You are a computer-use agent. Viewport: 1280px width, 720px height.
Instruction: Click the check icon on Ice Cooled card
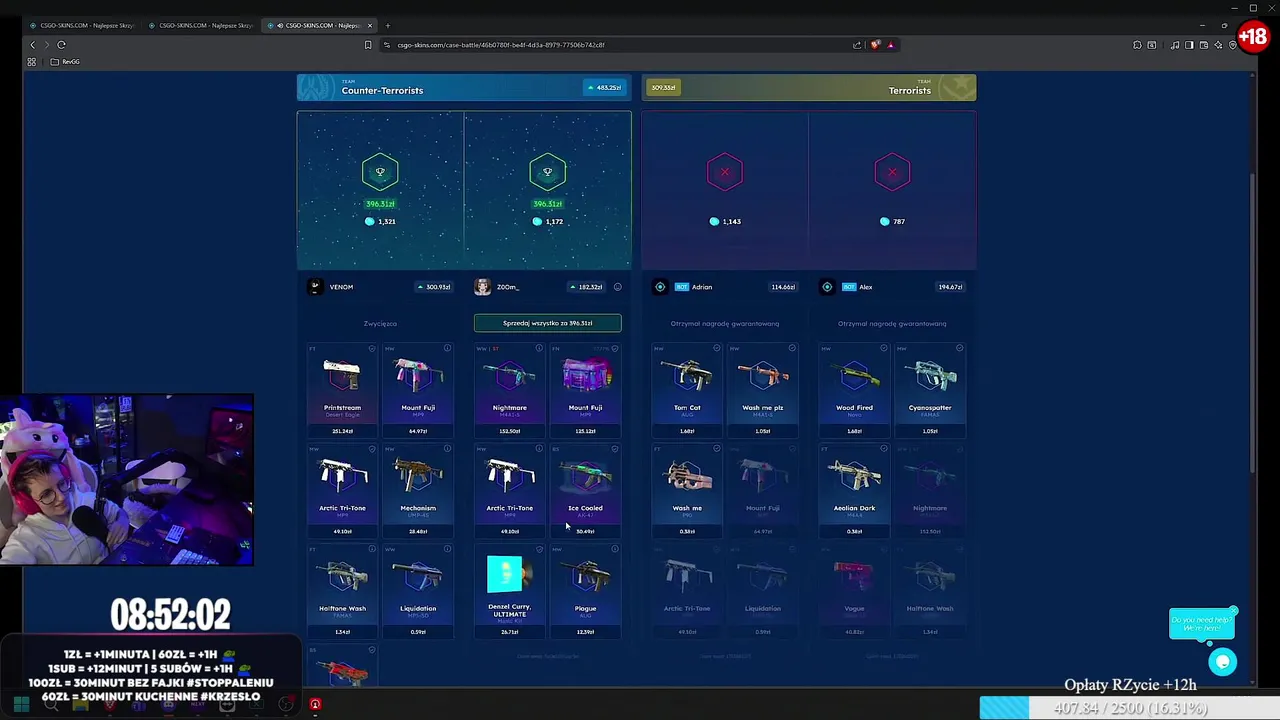615,449
